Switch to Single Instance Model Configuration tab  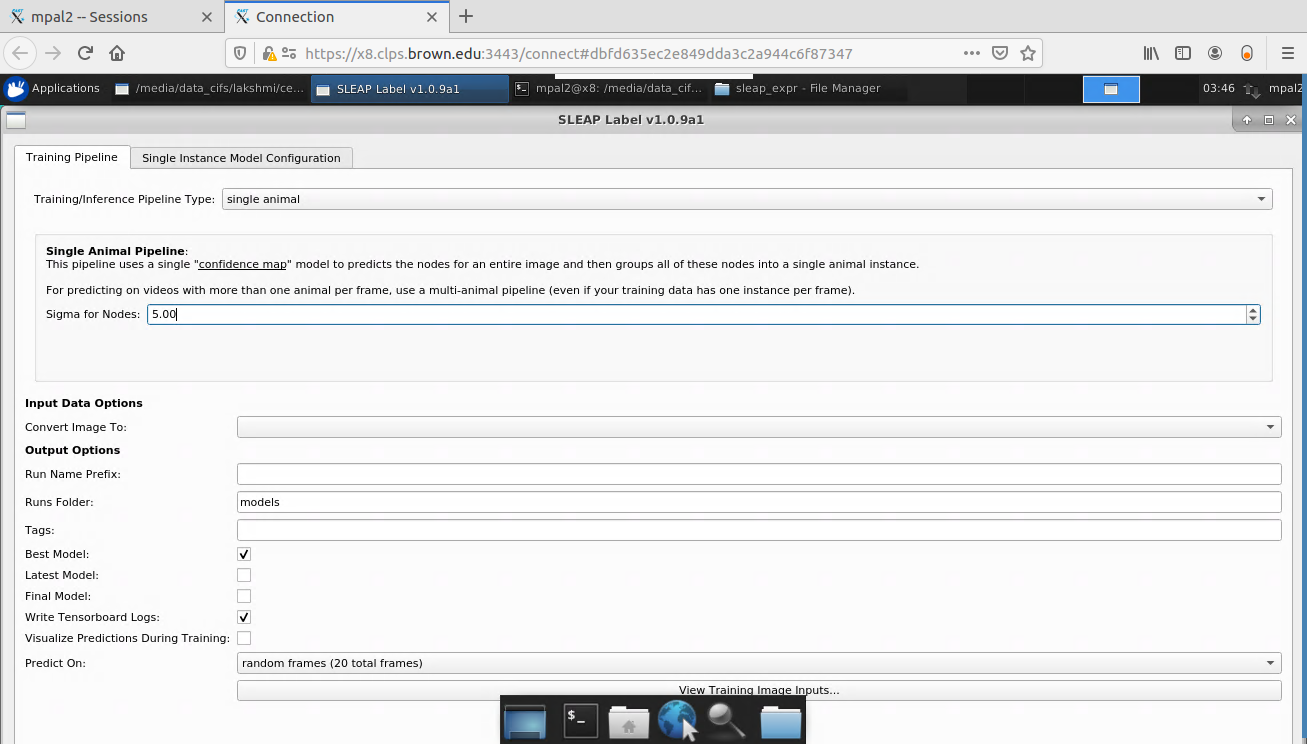tap(241, 158)
